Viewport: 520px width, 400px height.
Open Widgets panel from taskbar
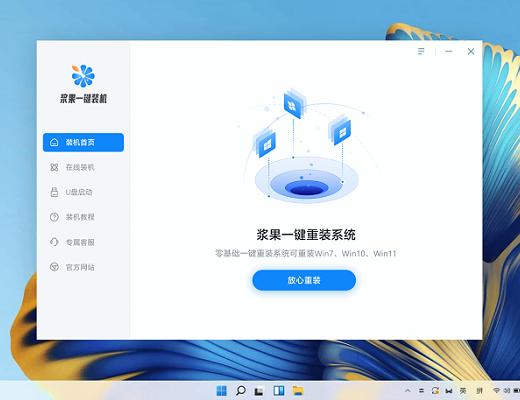(279, 391)
